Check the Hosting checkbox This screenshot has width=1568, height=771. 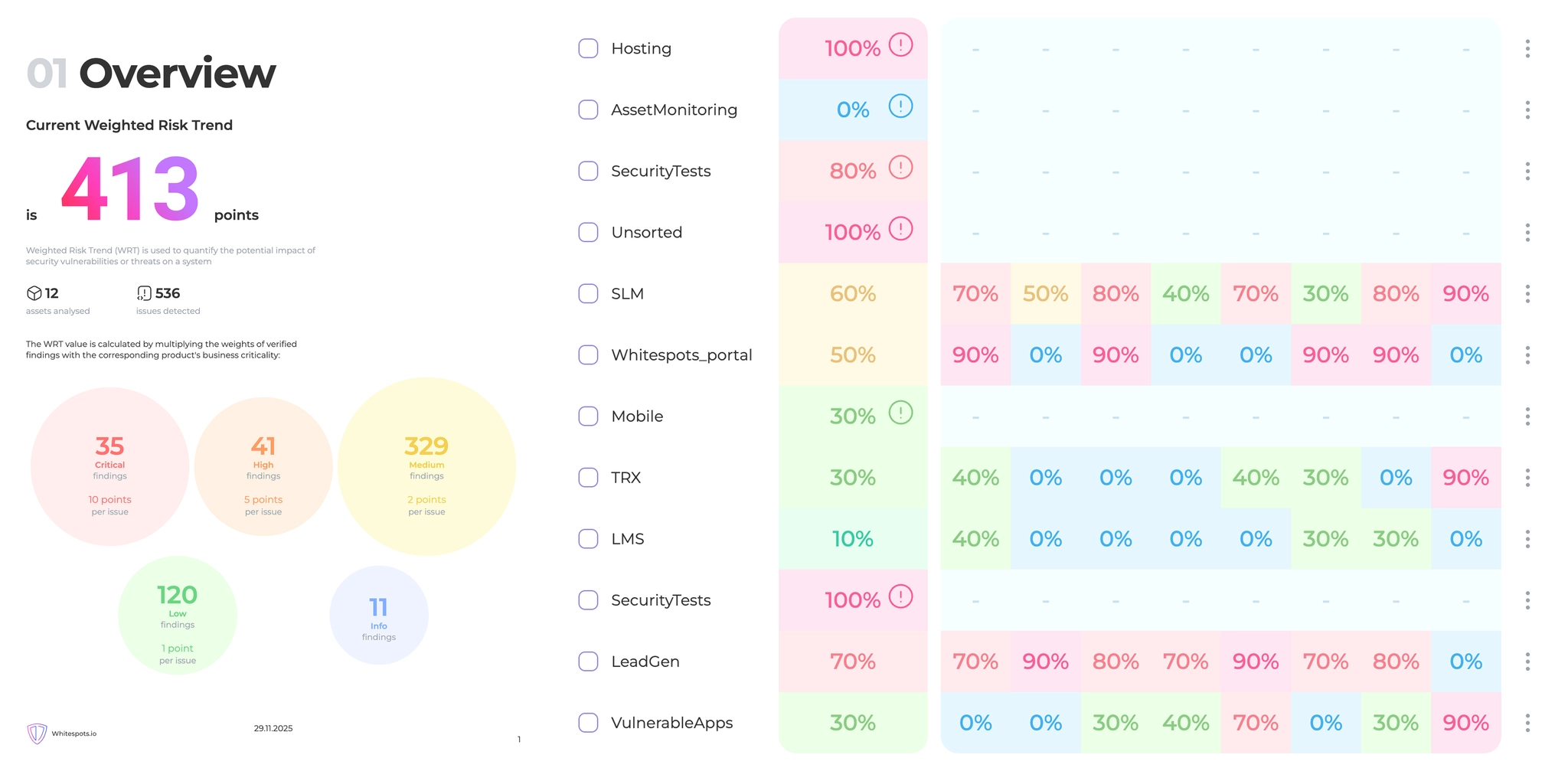click(588, 47)
